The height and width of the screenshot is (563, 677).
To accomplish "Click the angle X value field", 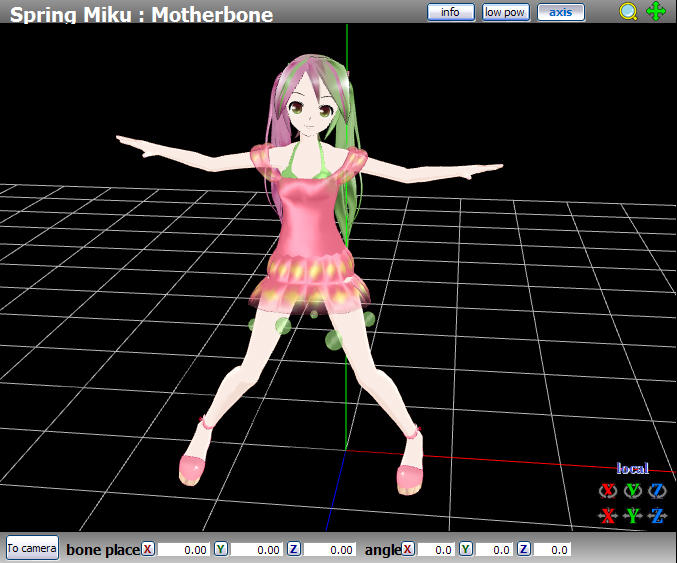I will 436,550.
